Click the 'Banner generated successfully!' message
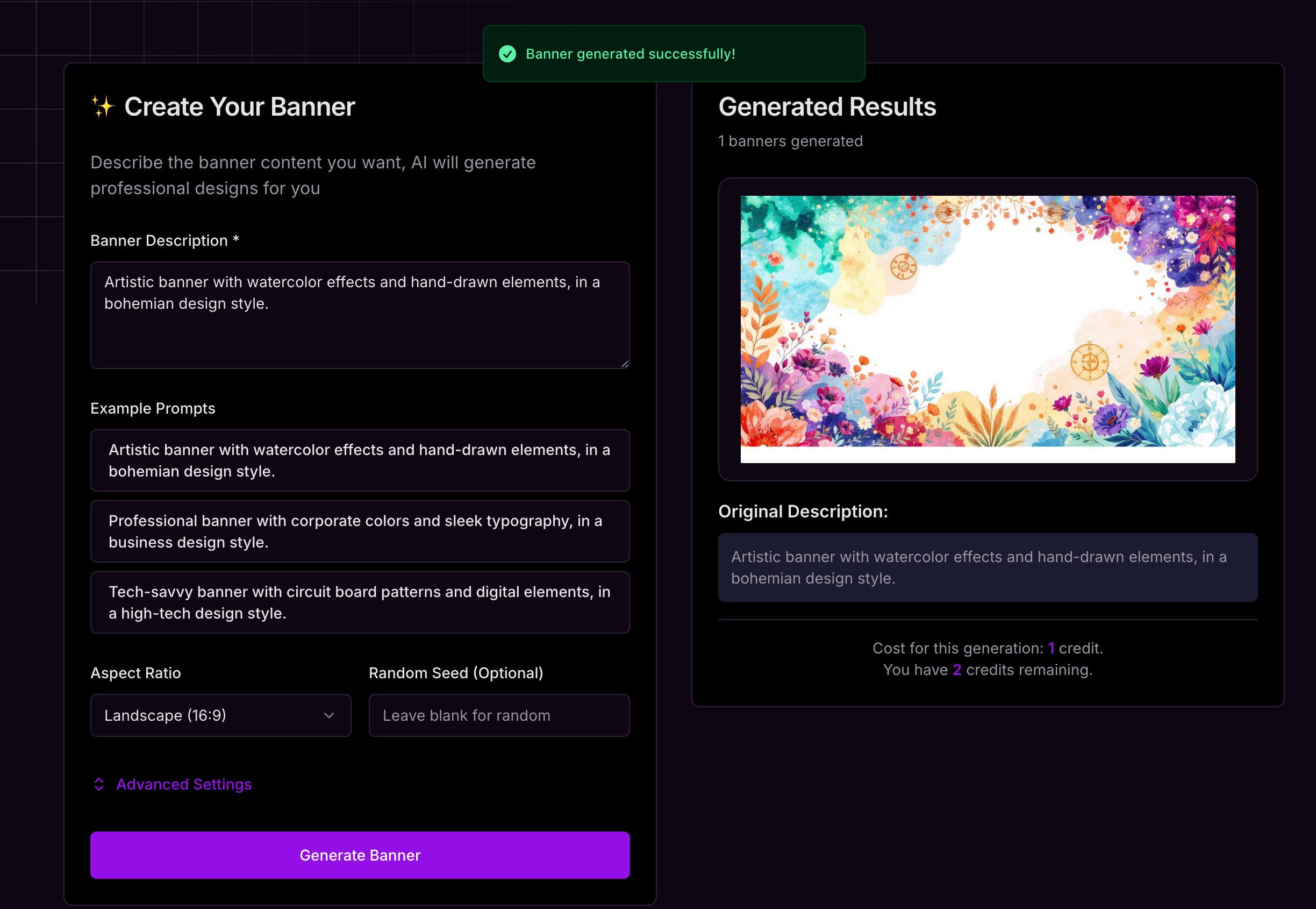Screen dimensions: 1316x909 pos(630,54)
